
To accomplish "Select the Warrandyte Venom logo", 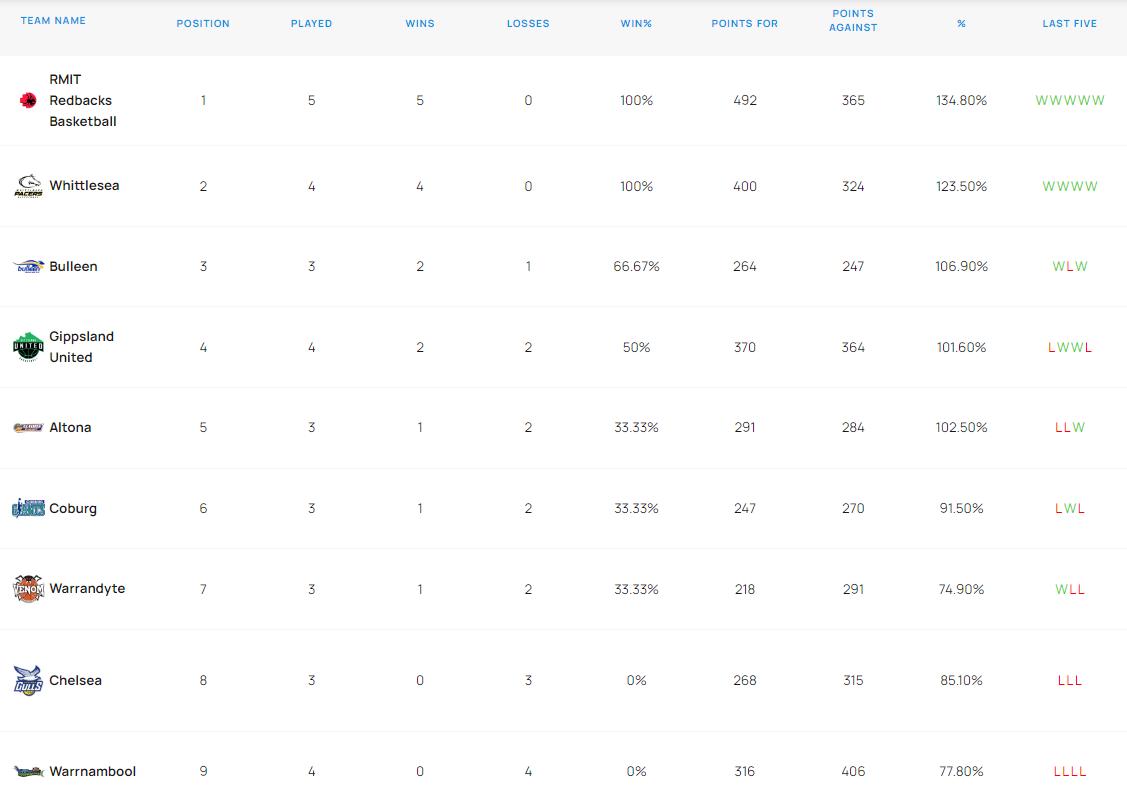I will pos(29,588).
